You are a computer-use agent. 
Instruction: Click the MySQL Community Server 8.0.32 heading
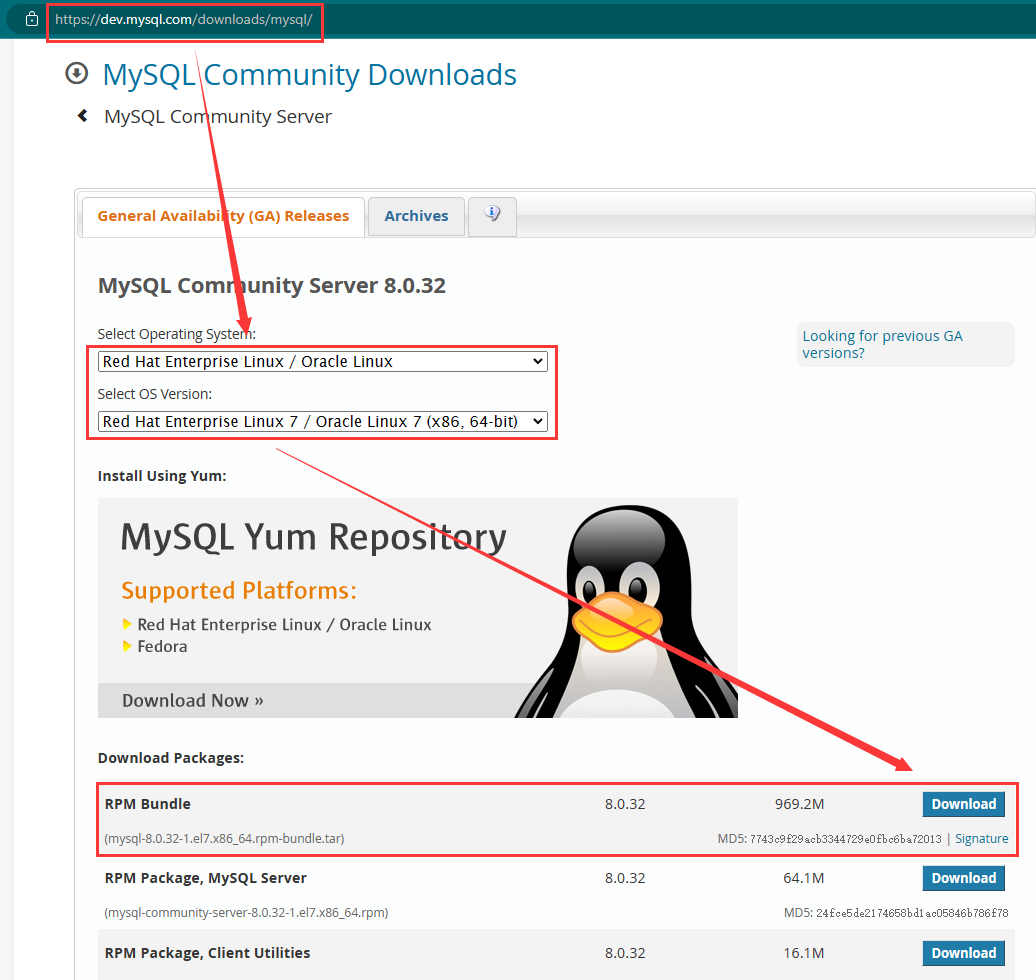(272, 285)
